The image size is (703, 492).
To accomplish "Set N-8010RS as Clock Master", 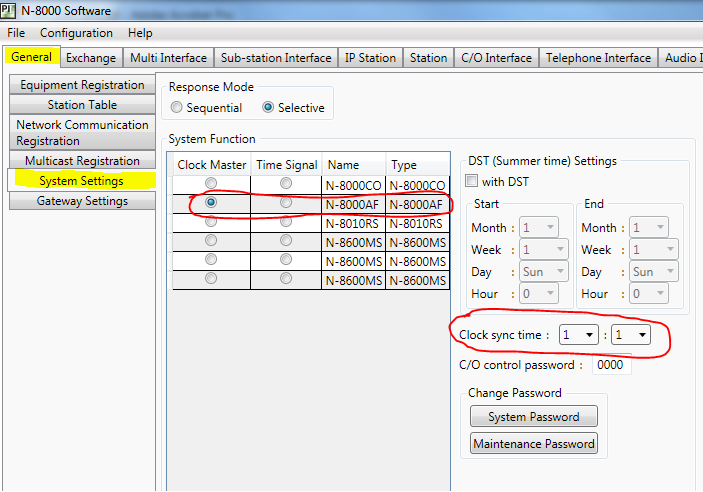I will tap(211, 222).
